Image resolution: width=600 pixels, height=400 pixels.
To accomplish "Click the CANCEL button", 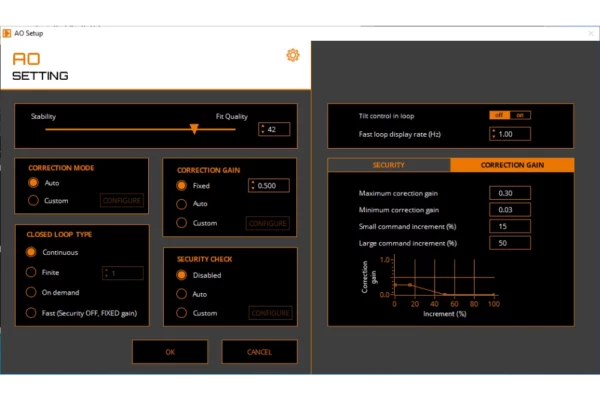I will coord(259,352).
